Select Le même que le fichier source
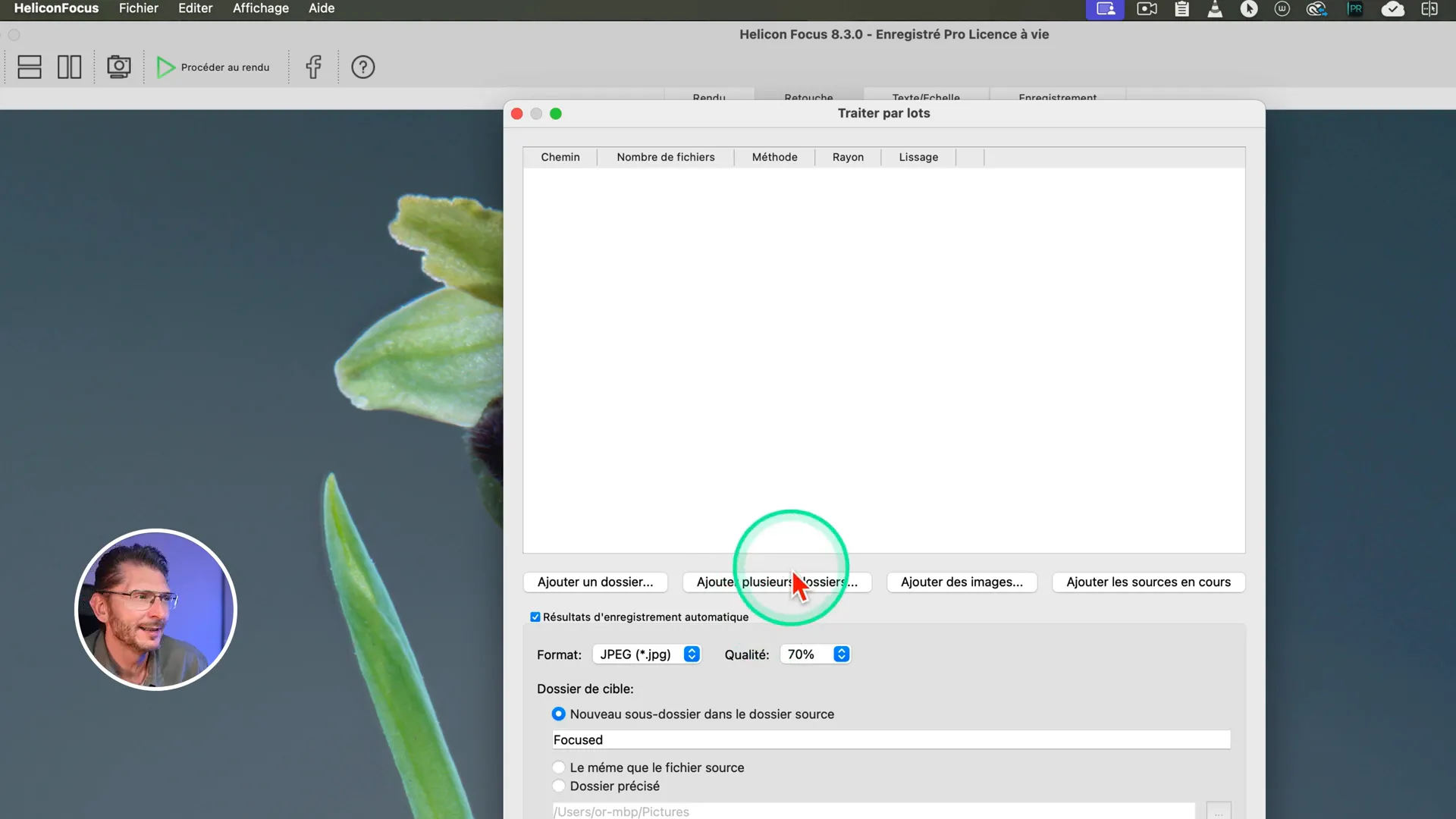 (x=559, y=767)
